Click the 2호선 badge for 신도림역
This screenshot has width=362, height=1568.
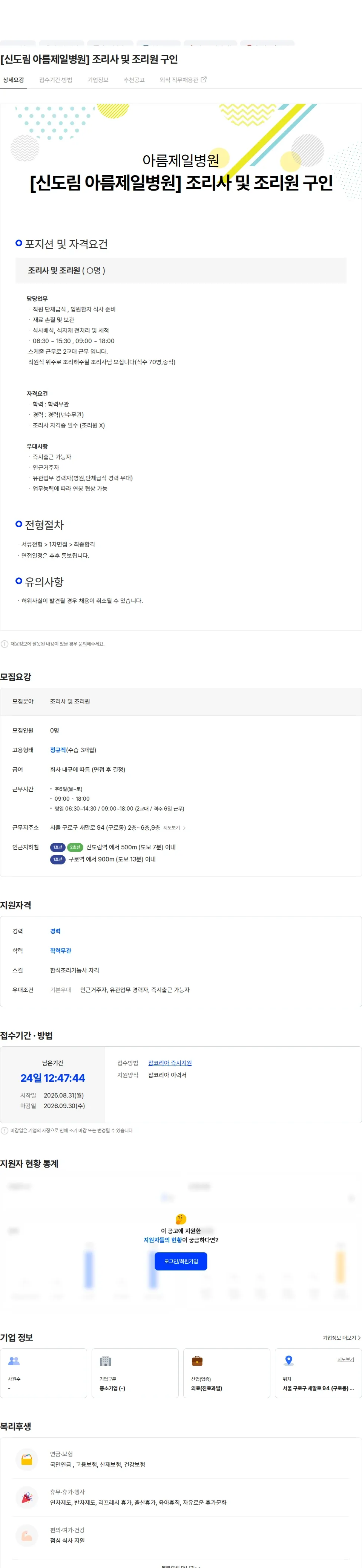(x=75, y=847)
